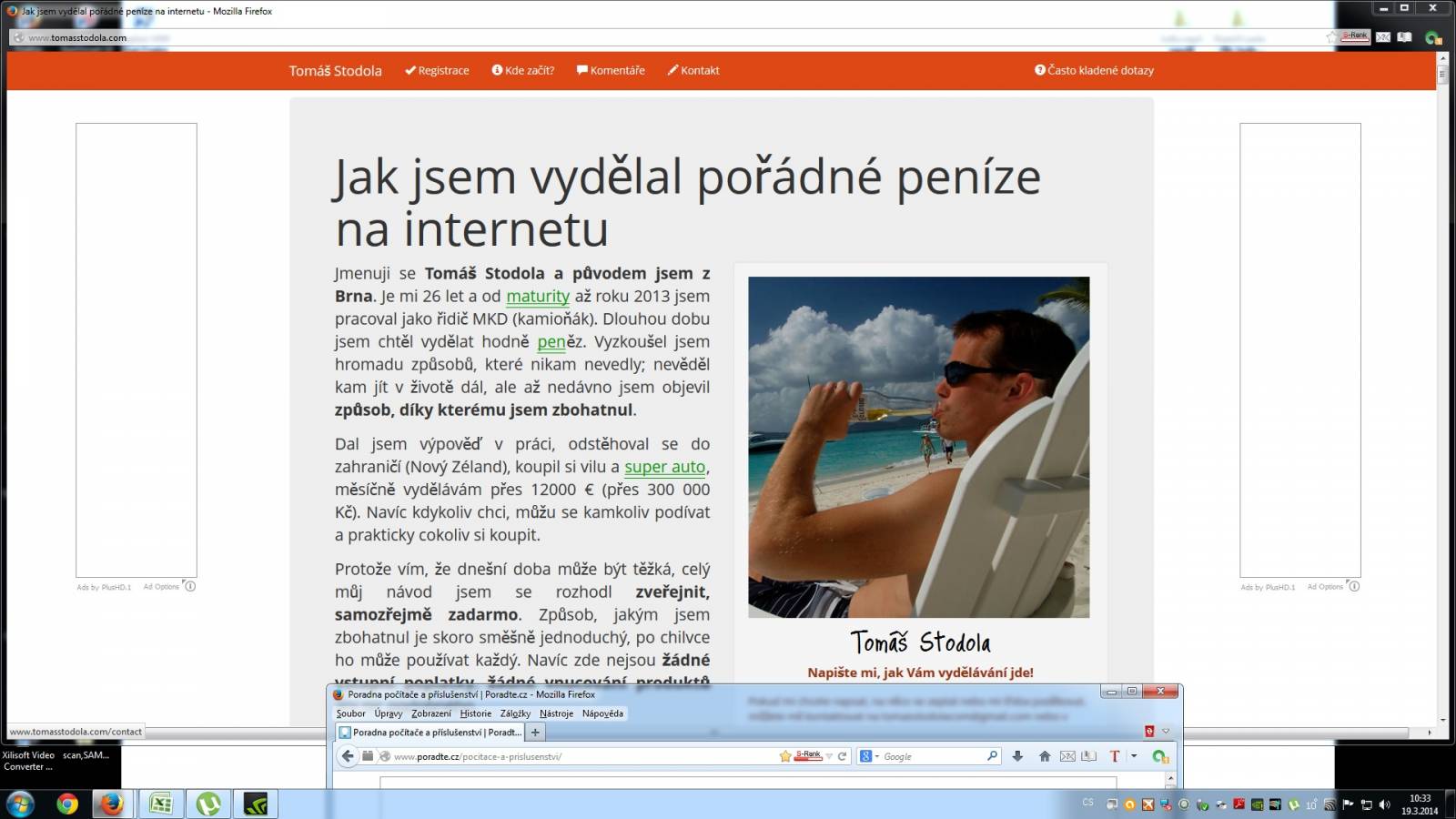This screenshot has width=1456, height=819.
Task: Click the green toolbar icon at top right Firefox
Action: 1433,37
